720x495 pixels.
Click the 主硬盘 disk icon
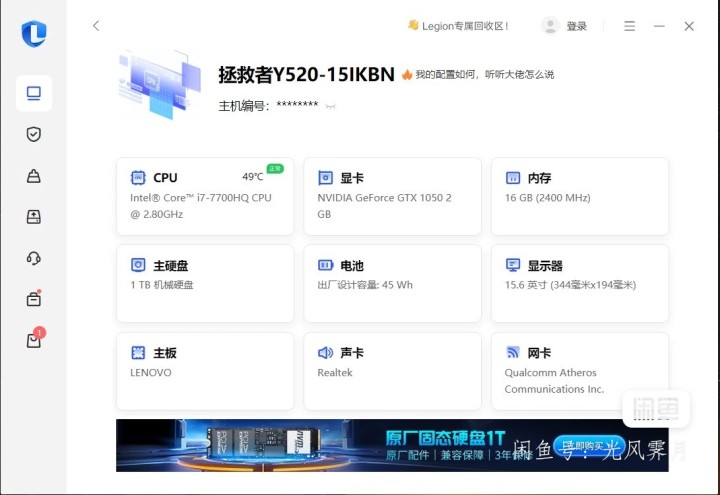click(x=138, y=265)
